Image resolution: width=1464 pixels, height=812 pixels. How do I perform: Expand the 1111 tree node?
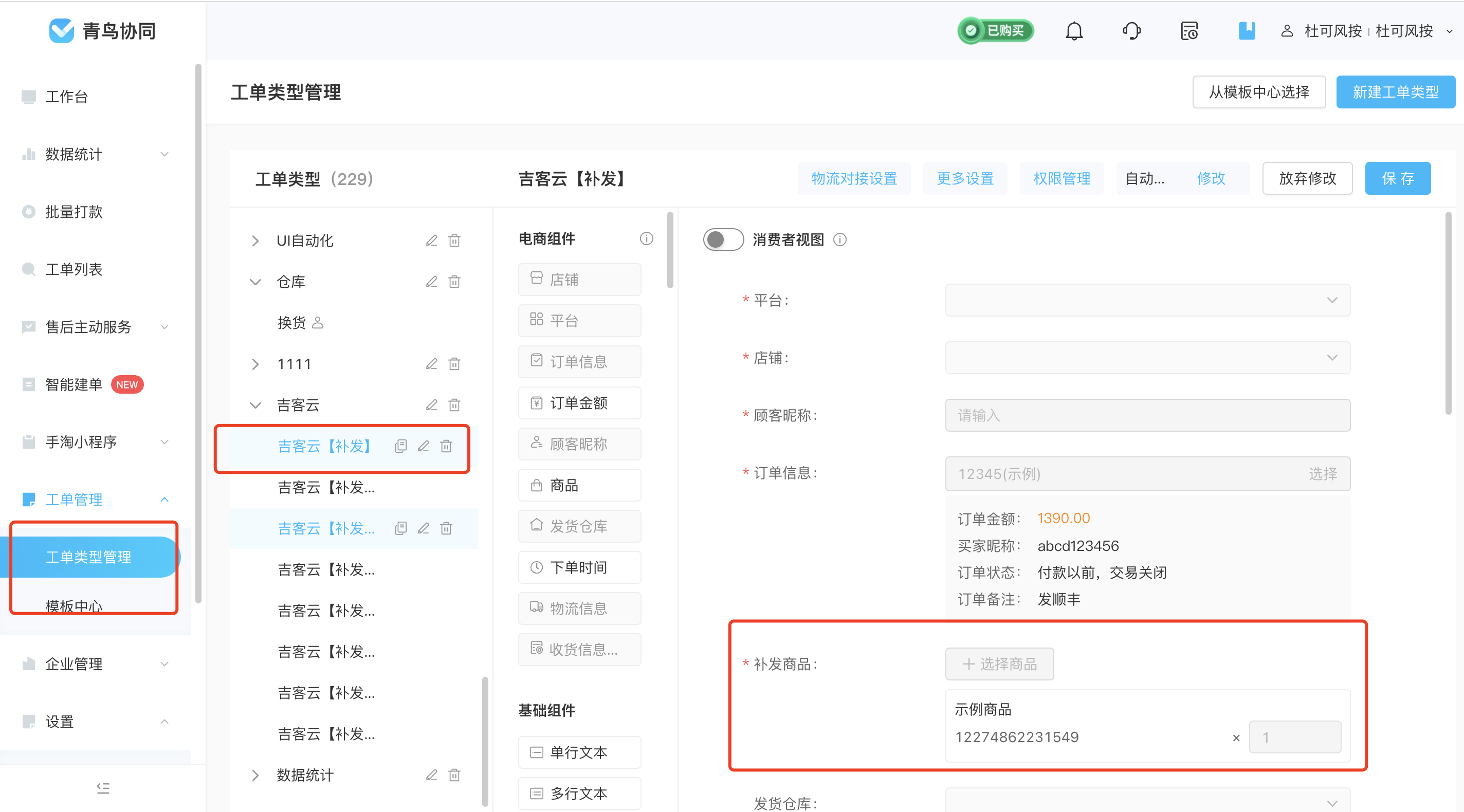255,364
